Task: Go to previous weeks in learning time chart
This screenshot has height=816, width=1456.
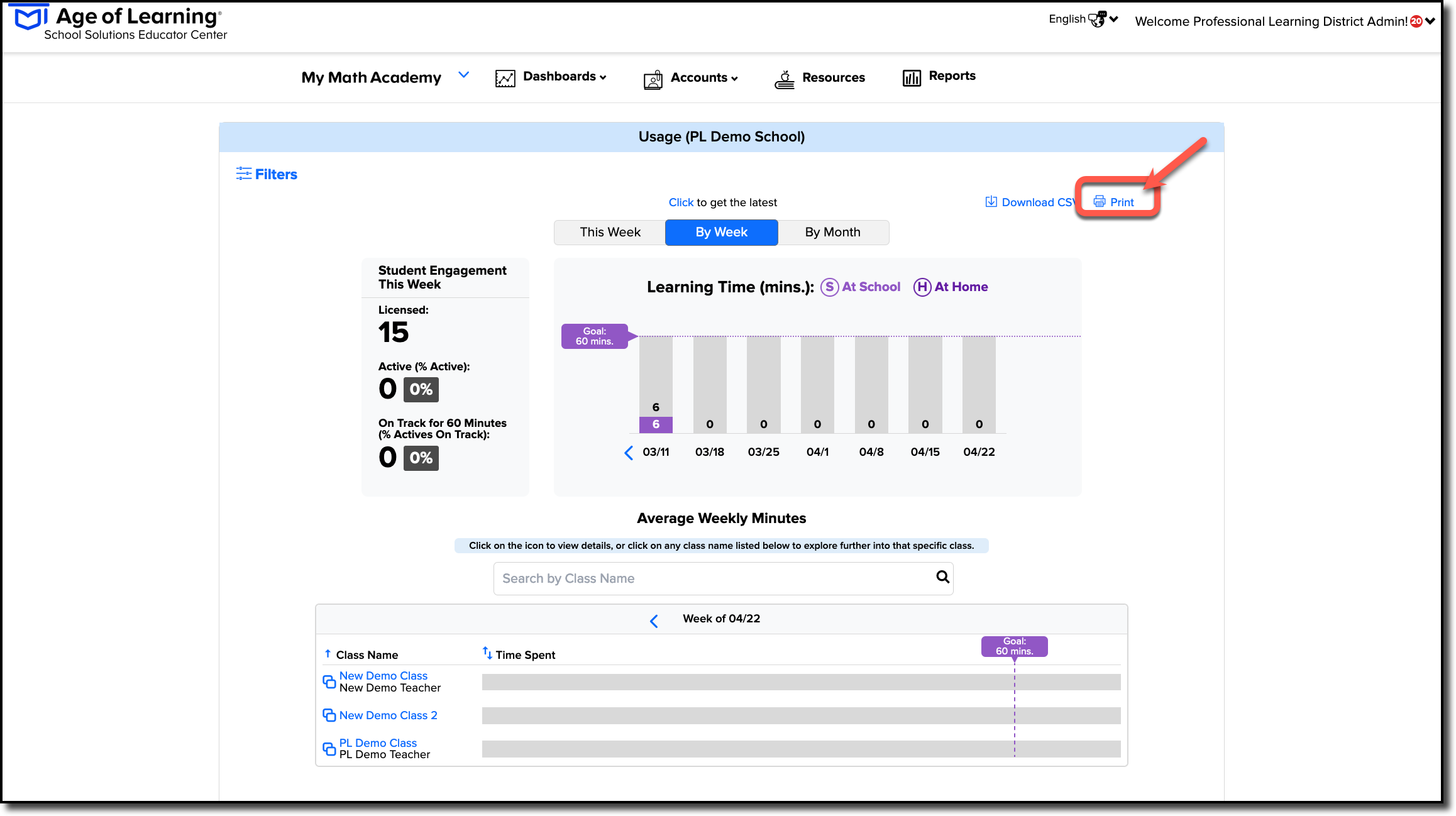Action: pyautogui.click(x=628, y=453)
